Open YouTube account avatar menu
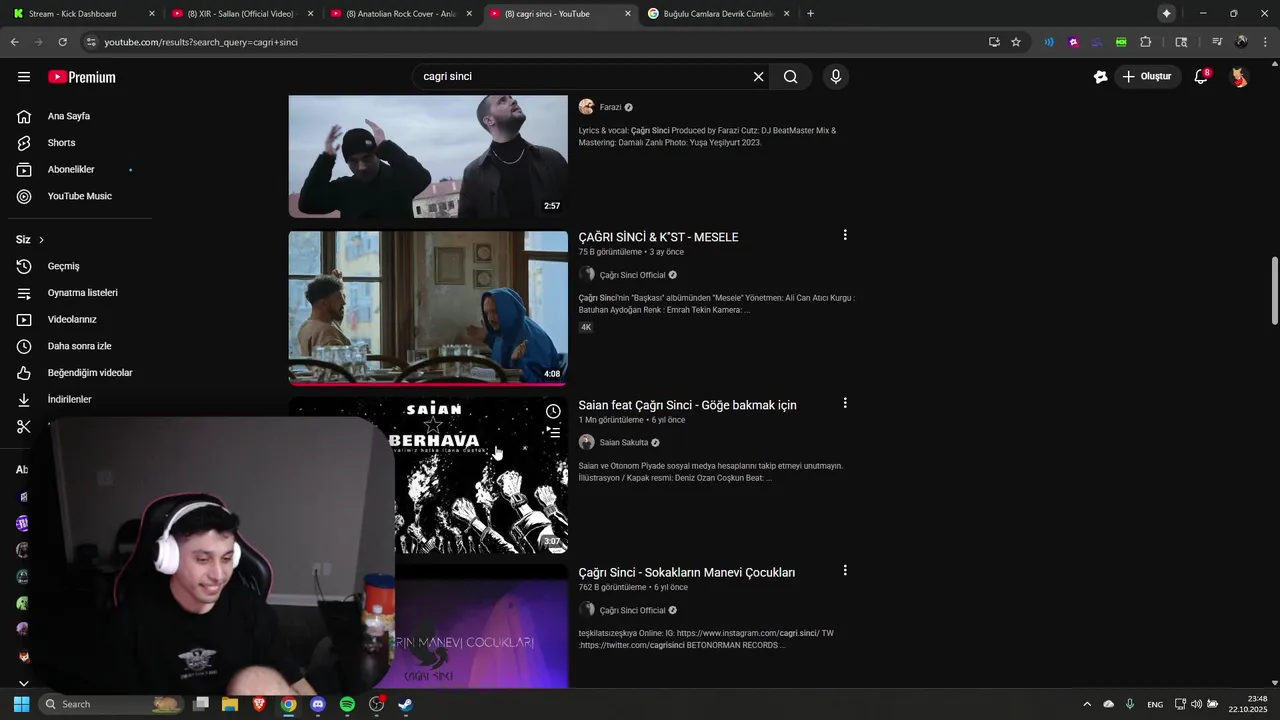The image size is (1280, 720). 1239,77
